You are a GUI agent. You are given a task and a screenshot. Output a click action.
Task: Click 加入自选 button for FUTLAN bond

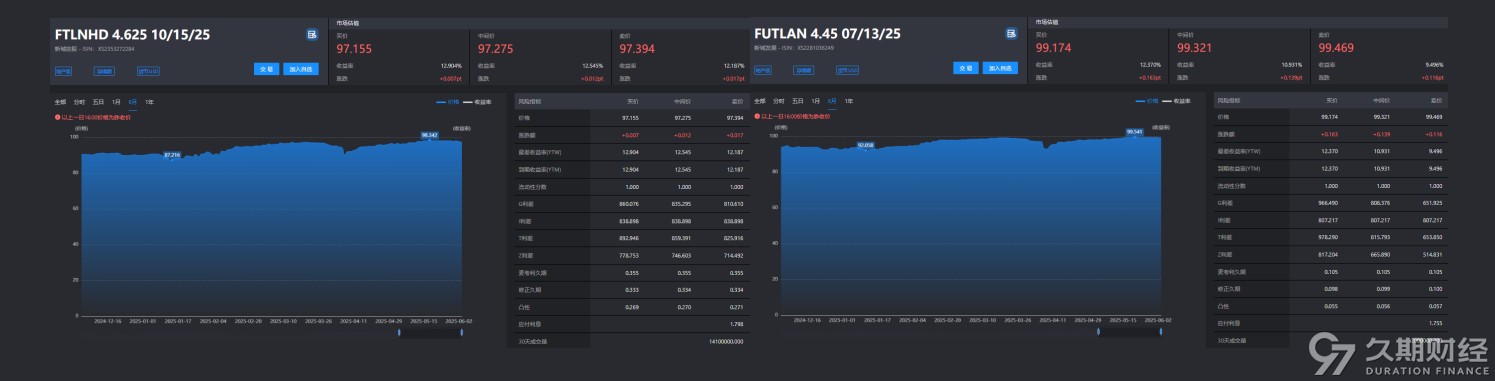(999, 69)
